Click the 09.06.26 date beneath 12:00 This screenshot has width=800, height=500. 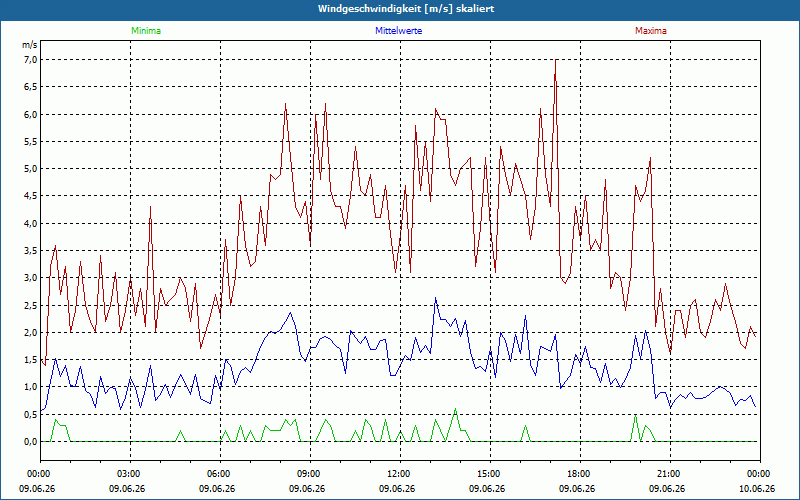click(397, 488)
